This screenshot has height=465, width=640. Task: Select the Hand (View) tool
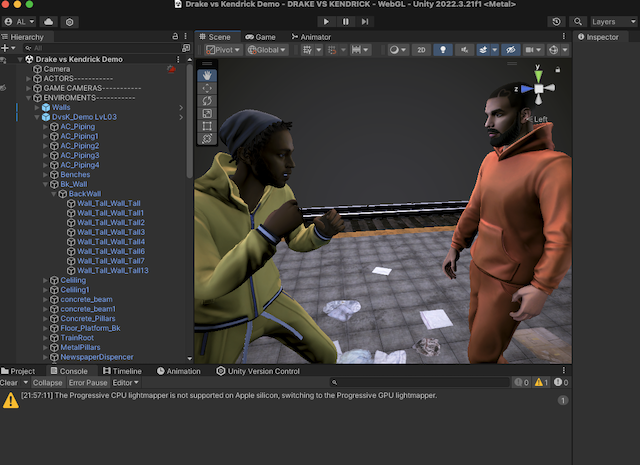pos(207,73)
